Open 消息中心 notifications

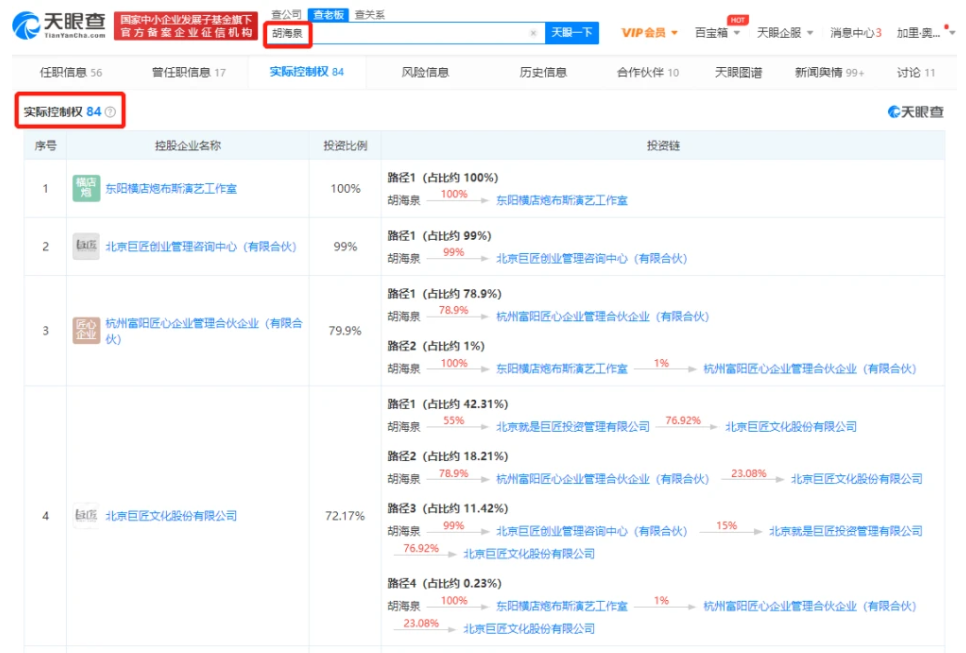[x=856, y=33]
